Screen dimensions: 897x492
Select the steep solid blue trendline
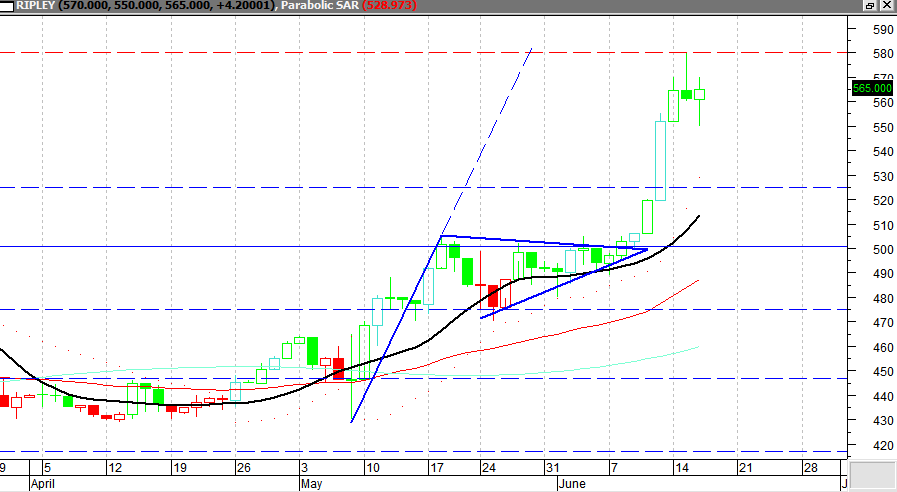coord(396,329)
